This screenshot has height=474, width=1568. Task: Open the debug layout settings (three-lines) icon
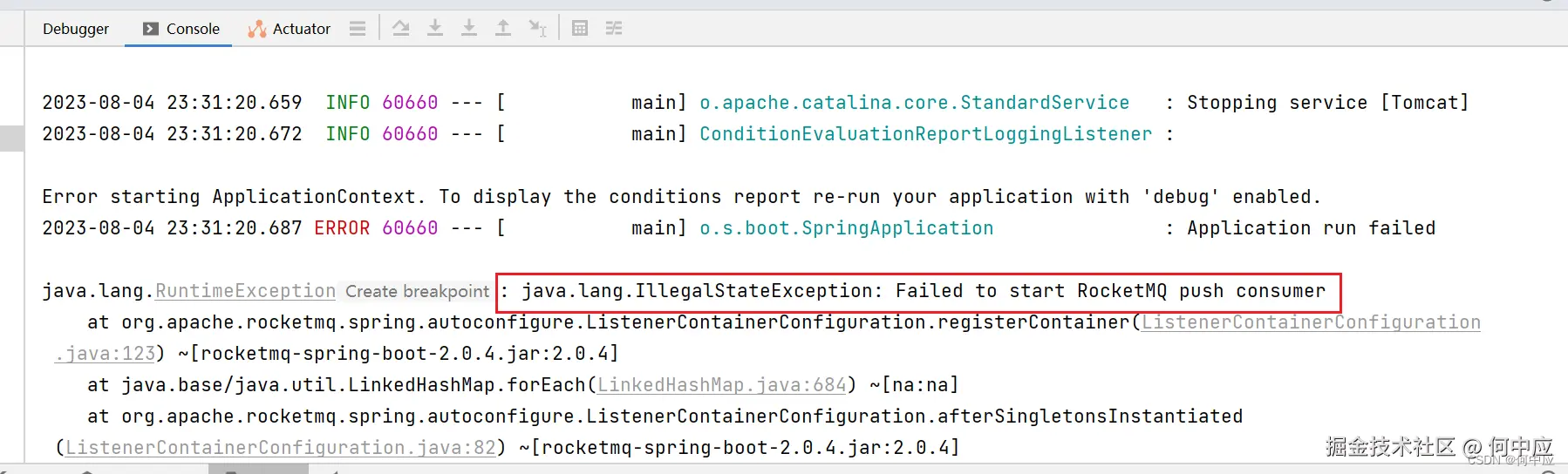358,29
